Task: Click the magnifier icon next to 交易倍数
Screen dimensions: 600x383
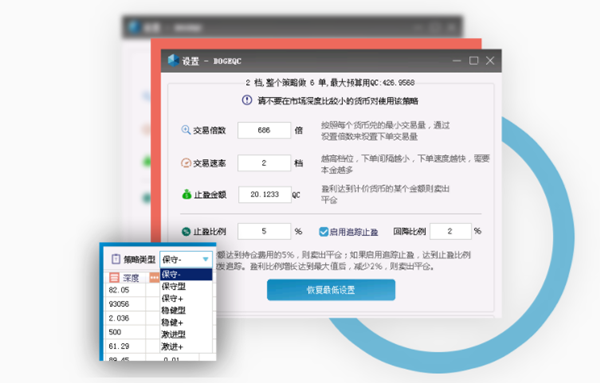Action: (x=186, y=130)
